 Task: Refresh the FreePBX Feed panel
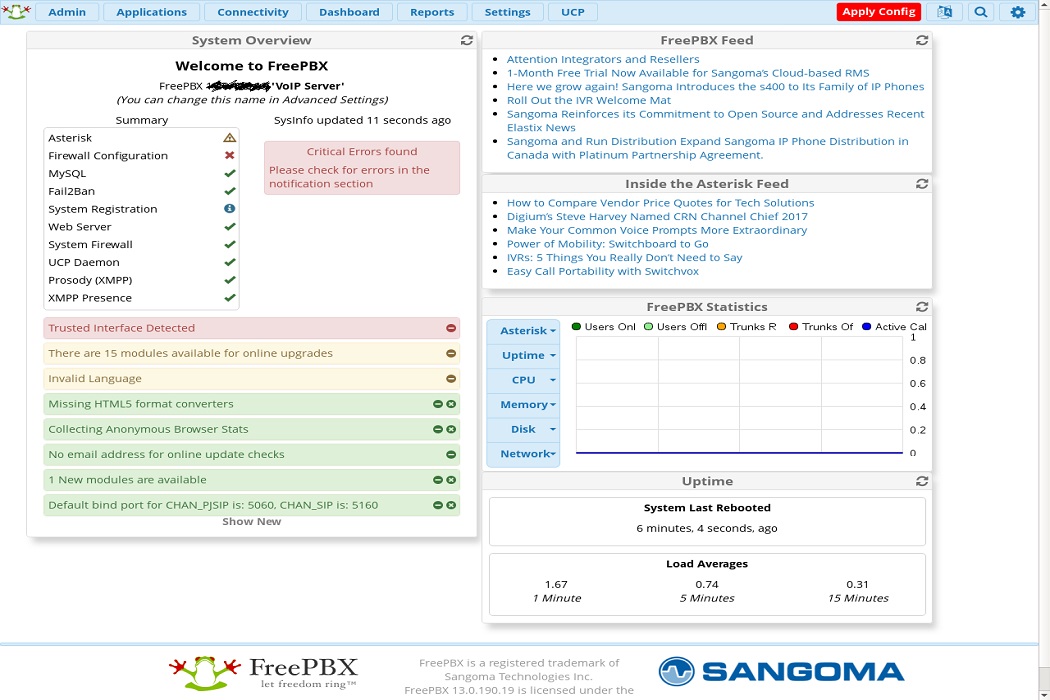click(922, 41)
